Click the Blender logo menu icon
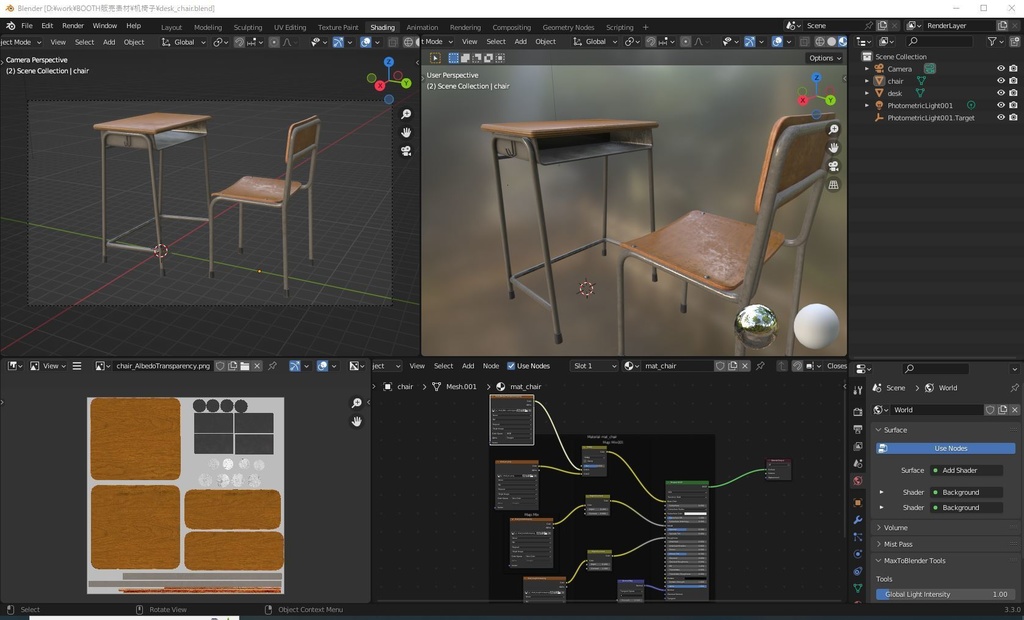The image size is (1024, 620). pyautogui.click(x=10, y=25)
